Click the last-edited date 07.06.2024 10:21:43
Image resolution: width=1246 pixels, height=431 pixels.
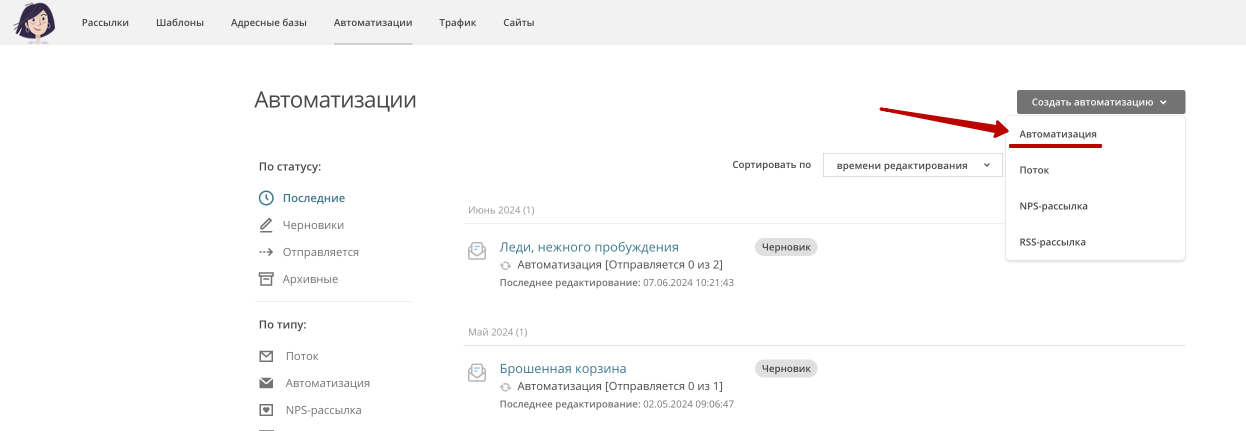tap(689, 283)
